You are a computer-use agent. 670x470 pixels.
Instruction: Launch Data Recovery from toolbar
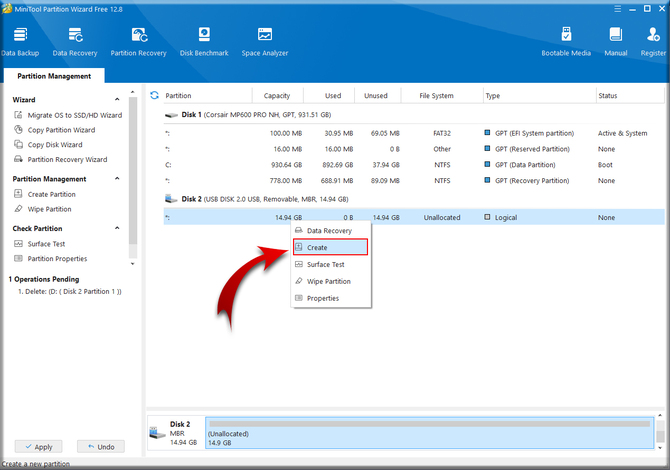75,41
